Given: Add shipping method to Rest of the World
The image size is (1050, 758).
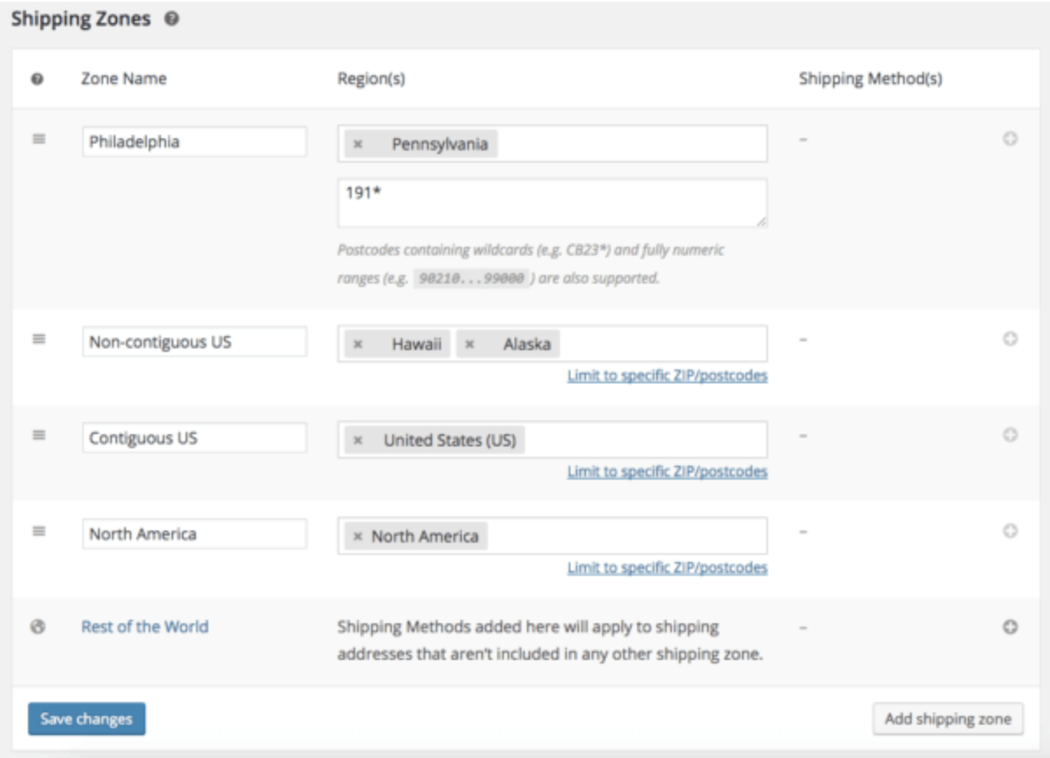Looking at the screenshot, I should (x=1010, y=627).
